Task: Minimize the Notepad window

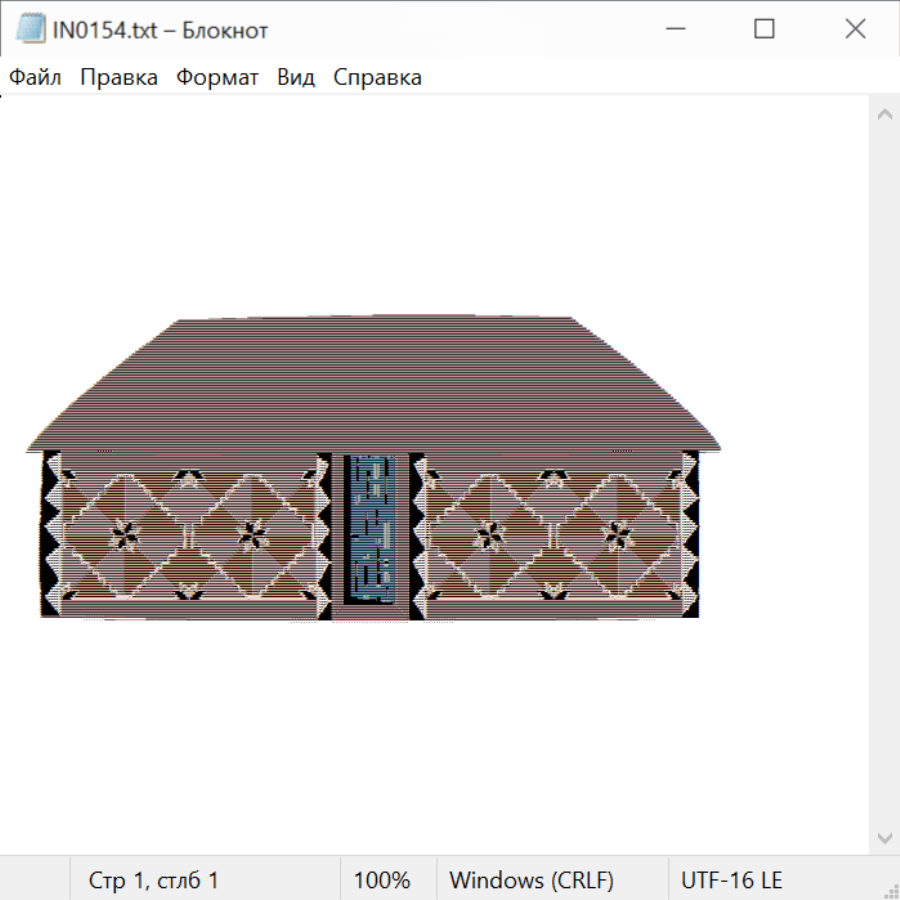Action: [675, 30]
